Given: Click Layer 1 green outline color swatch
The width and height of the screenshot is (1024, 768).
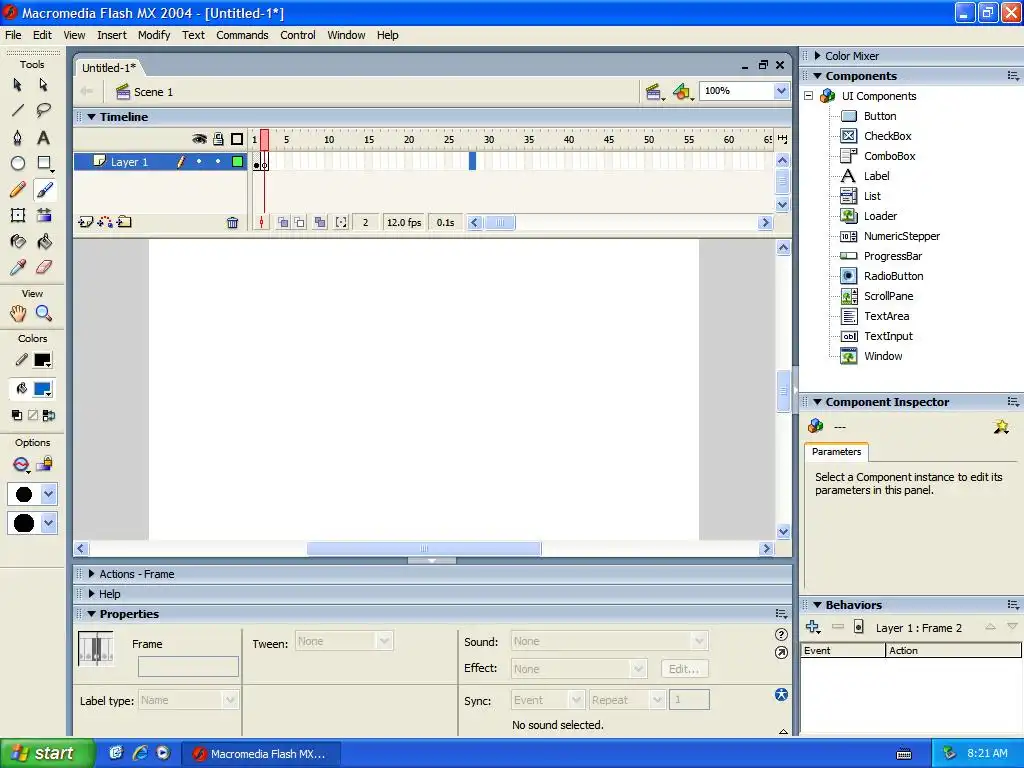Looking at the screenshot, I should pyautogui.click(x=238, y=161).
